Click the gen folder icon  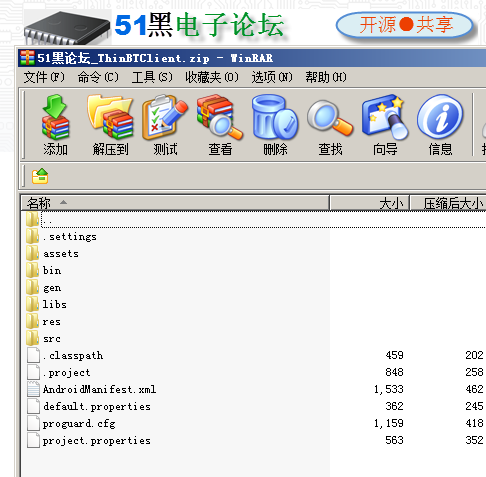(x=33, y=287)
